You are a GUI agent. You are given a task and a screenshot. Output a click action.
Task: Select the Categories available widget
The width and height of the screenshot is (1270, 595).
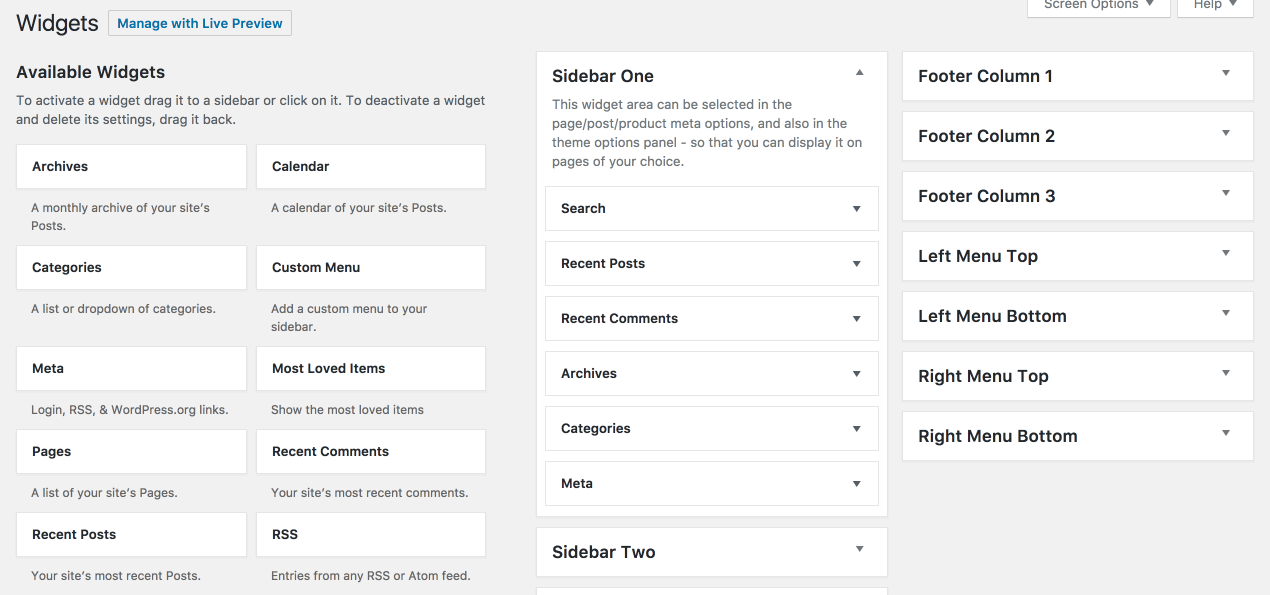click(x=131, y=267)
